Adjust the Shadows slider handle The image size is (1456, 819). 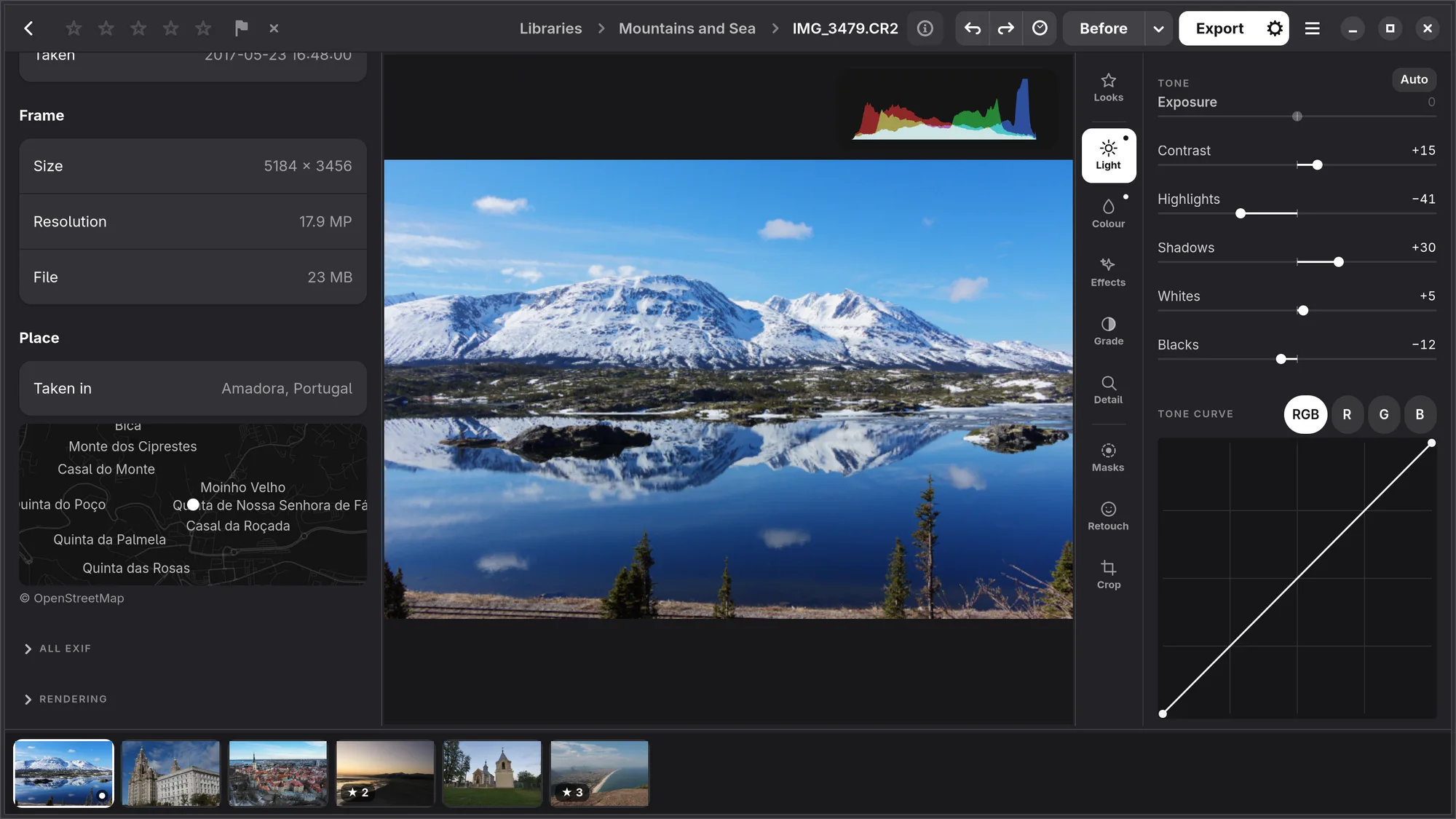click(x=1338, y=262)
